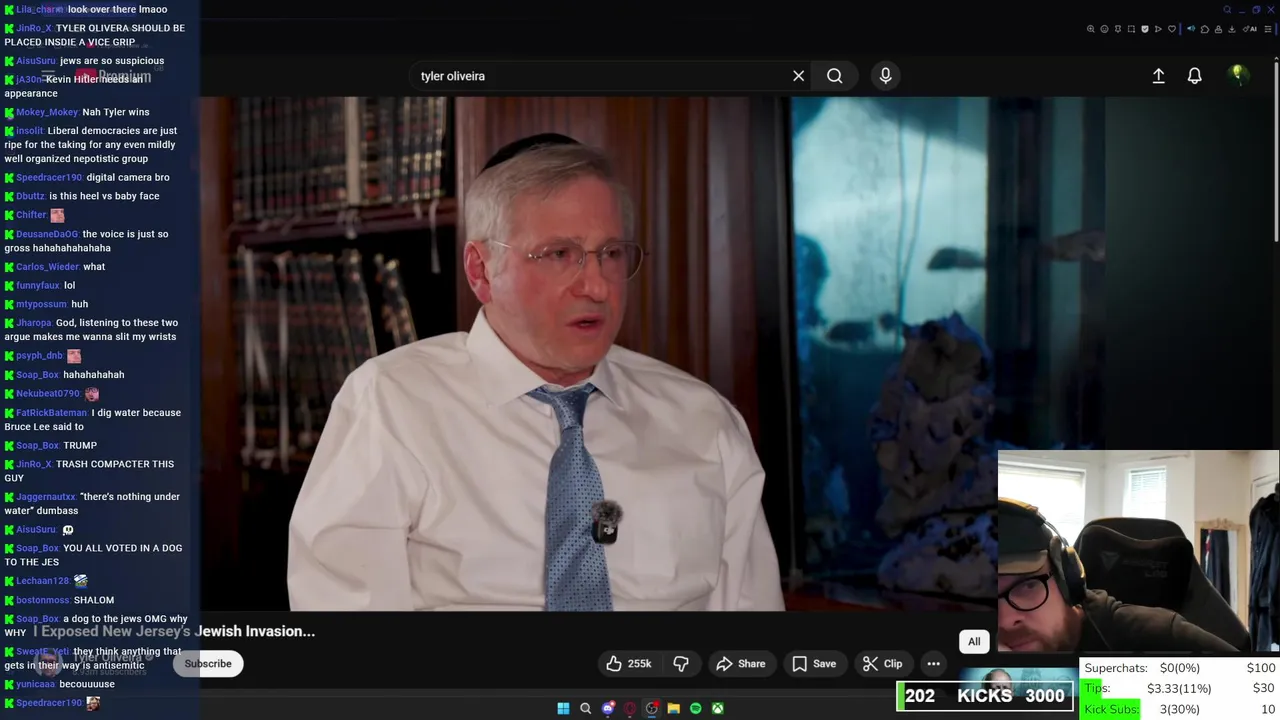Click chat message 'Nah Tyler wins'
Image resolution: width=1280 pixels, height=720 pixels.
coord(116,112)
